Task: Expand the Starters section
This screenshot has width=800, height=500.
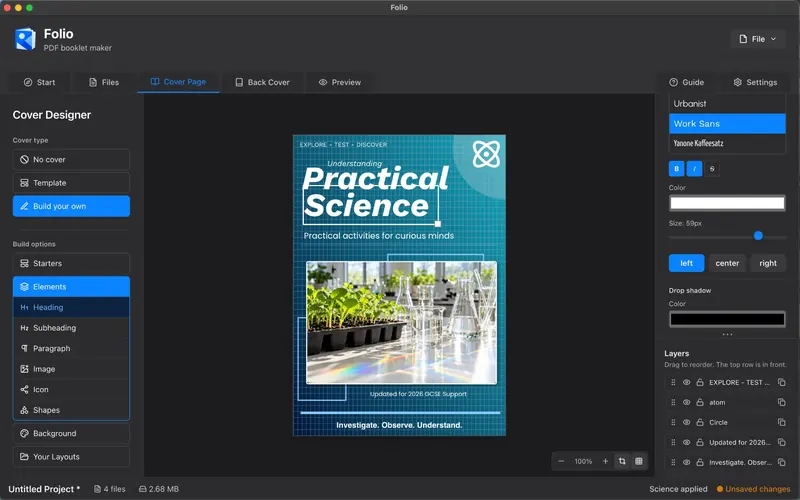Action: (71, 263)
